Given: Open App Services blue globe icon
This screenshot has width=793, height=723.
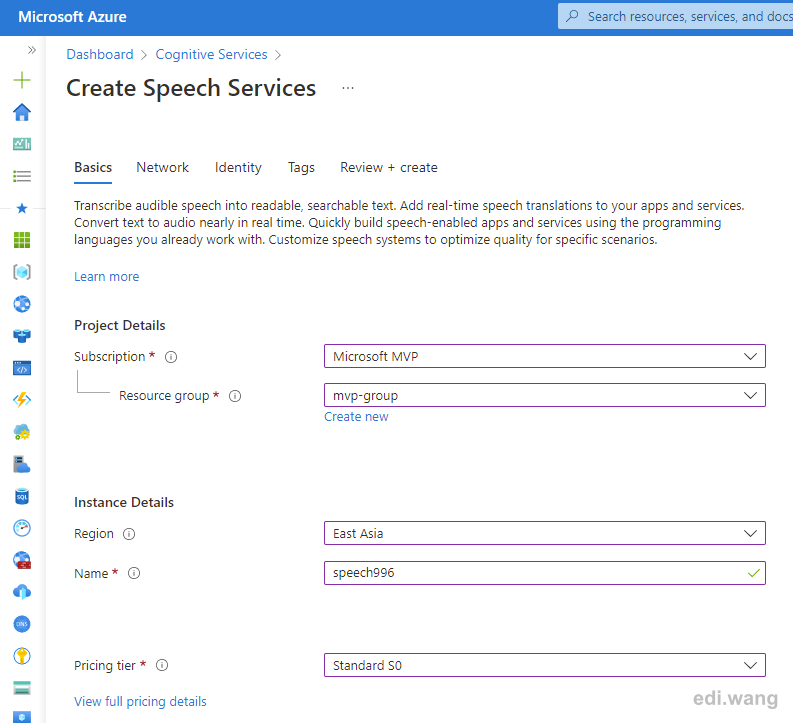Looking at the screenshot, I should tap(22, 304).
